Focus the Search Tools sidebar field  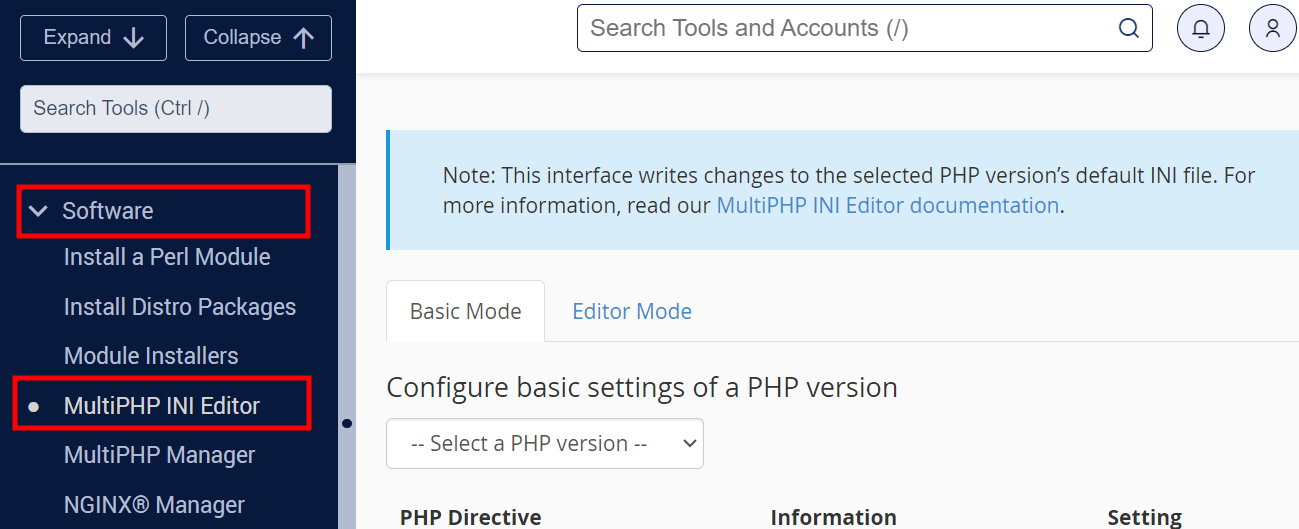[x=176, y=108]
